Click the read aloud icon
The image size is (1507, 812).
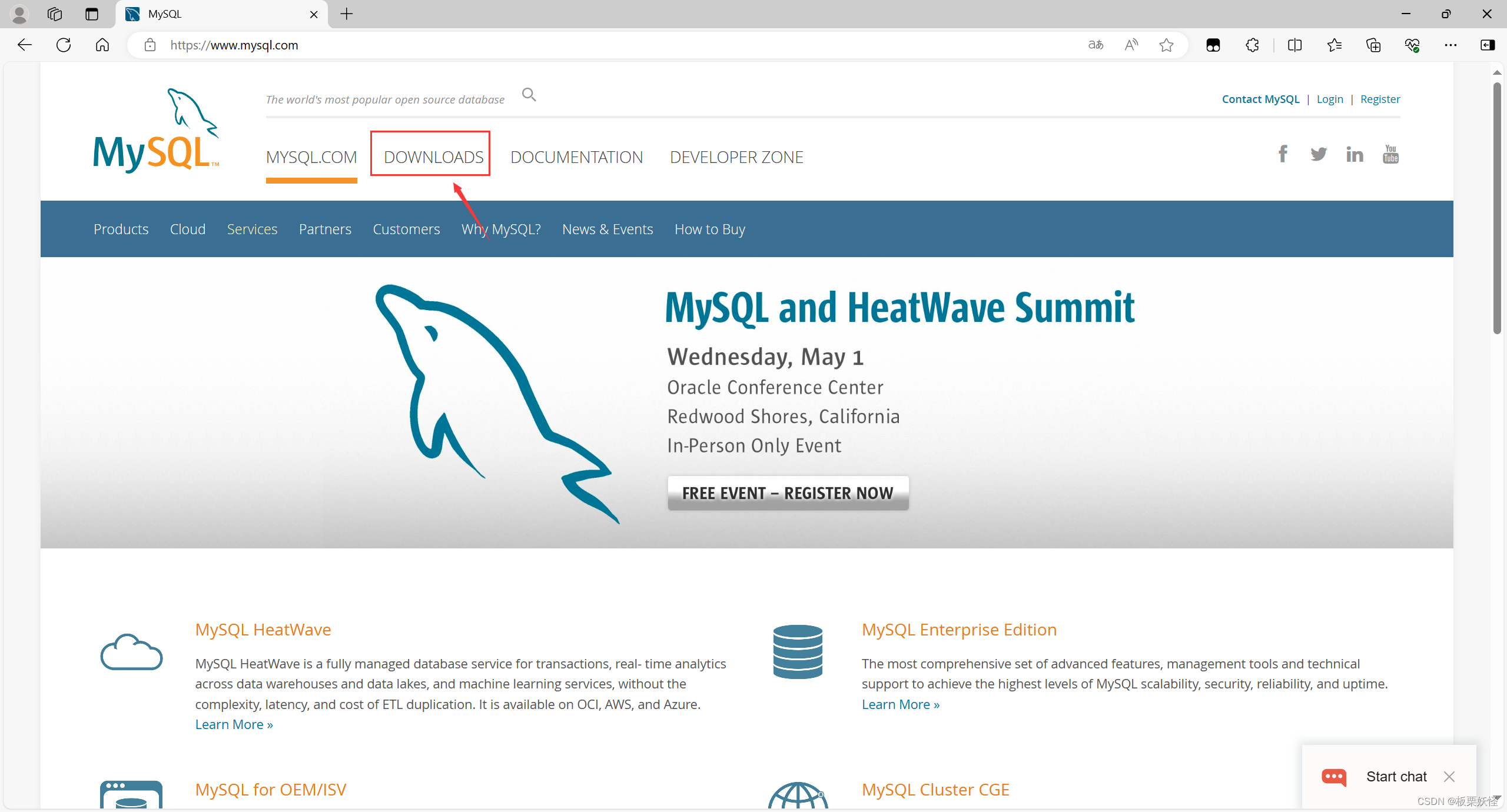click(1131, 45)
